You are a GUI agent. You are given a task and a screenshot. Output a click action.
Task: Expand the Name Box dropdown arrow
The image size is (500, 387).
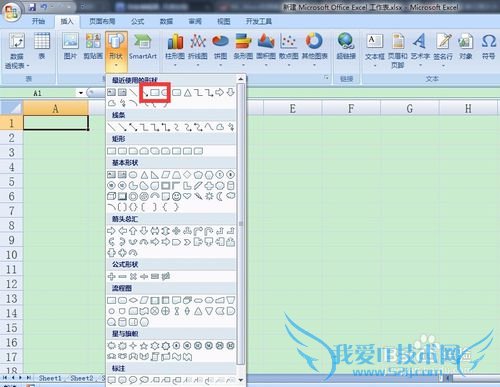[x=81, y=93]
